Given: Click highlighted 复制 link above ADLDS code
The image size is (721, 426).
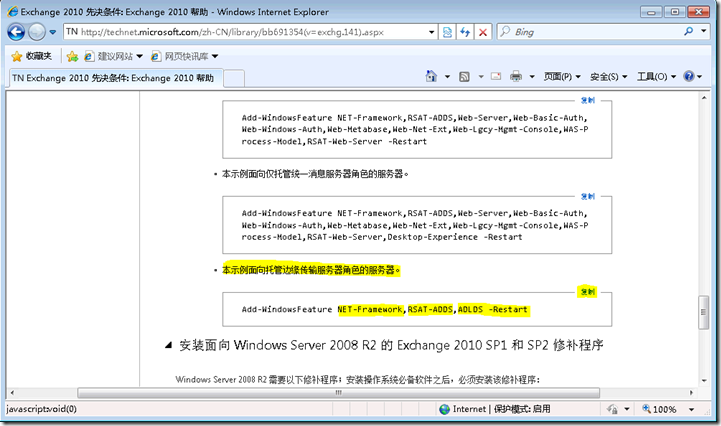Looking at the screenshot, I should tap(587, 292).
